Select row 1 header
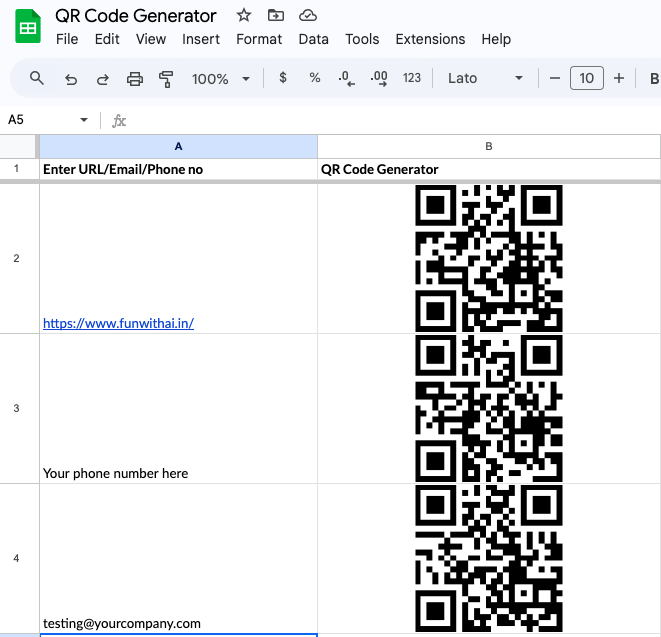Screen dimensions: 661x637 (16, 169)
